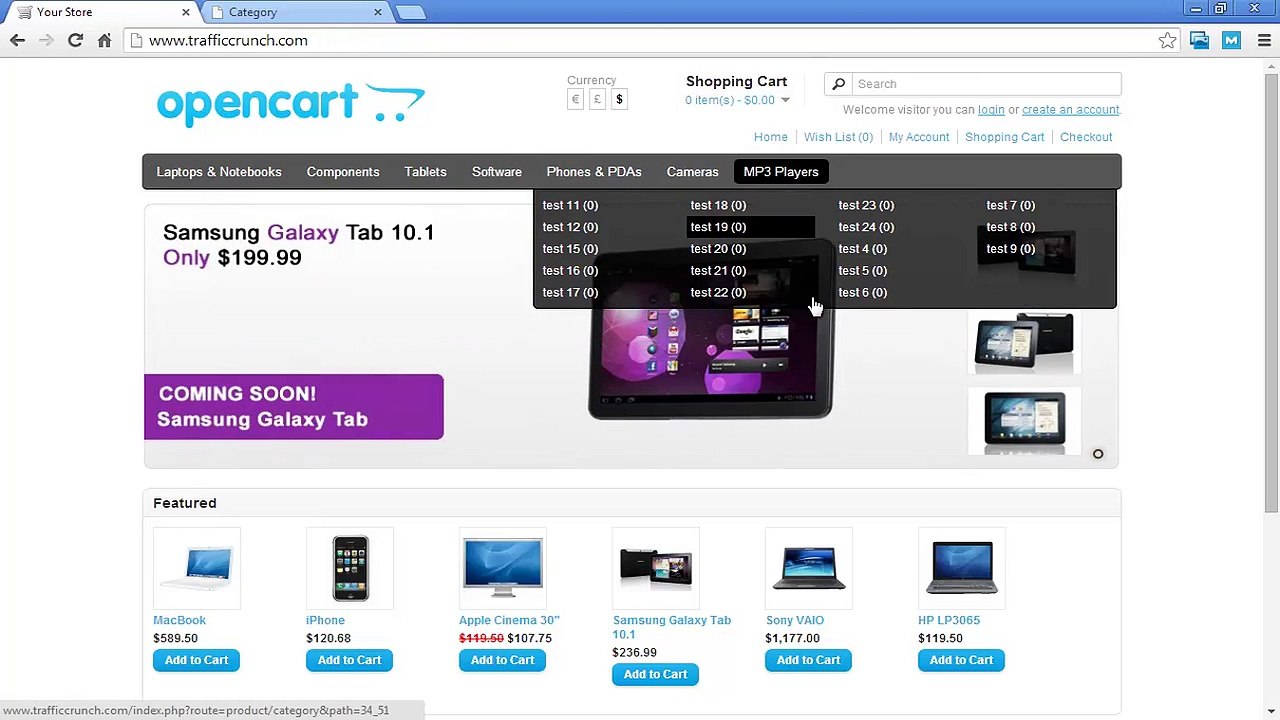The width and height of the screenshot is (1280, 720).
Task: Select Euro currency symbol
Action: tap(575, 99)
